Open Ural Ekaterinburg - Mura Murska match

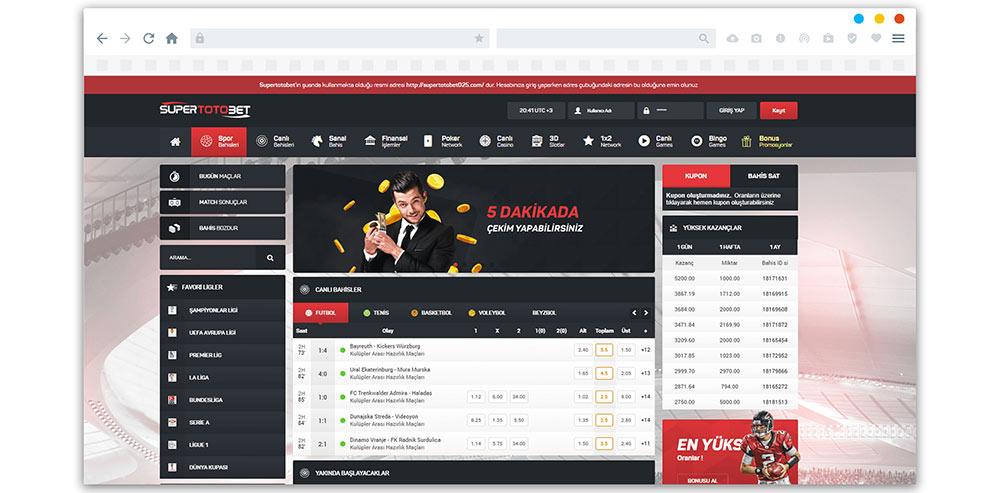pos(390,369)
